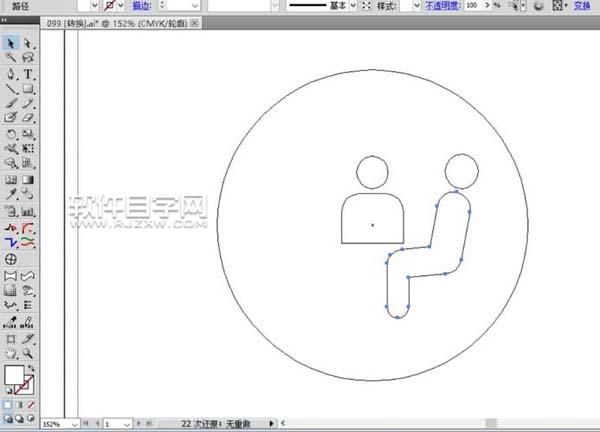Image resolution: width=600 pixels, height=432 pixels.
Task: Click the blue zigzag plugin tool
Action: coord(11,243)
